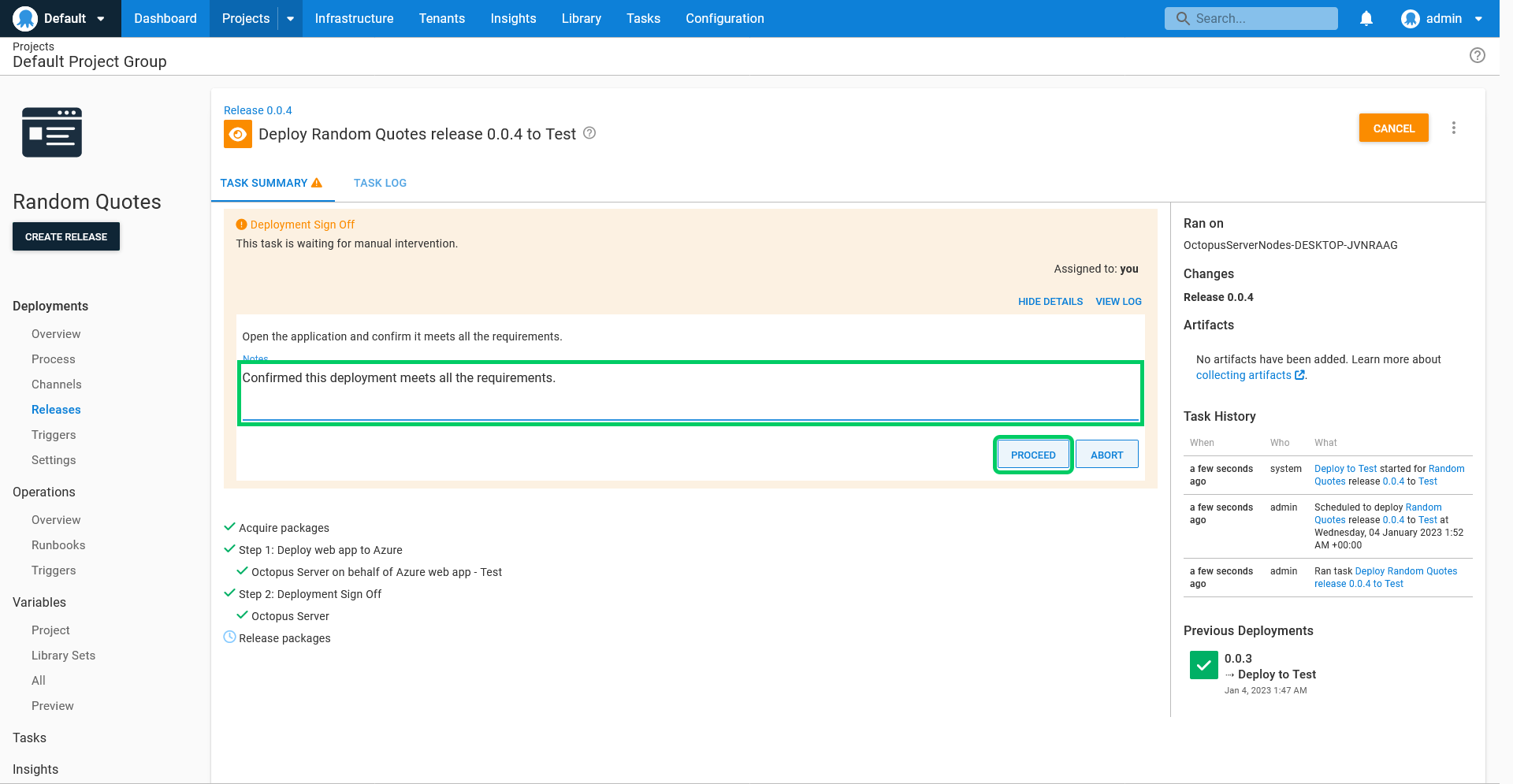Click the Default Project Group heading
Image resolution: width=1513 pixels, height=784 pixels.
[x=90, y=61]
